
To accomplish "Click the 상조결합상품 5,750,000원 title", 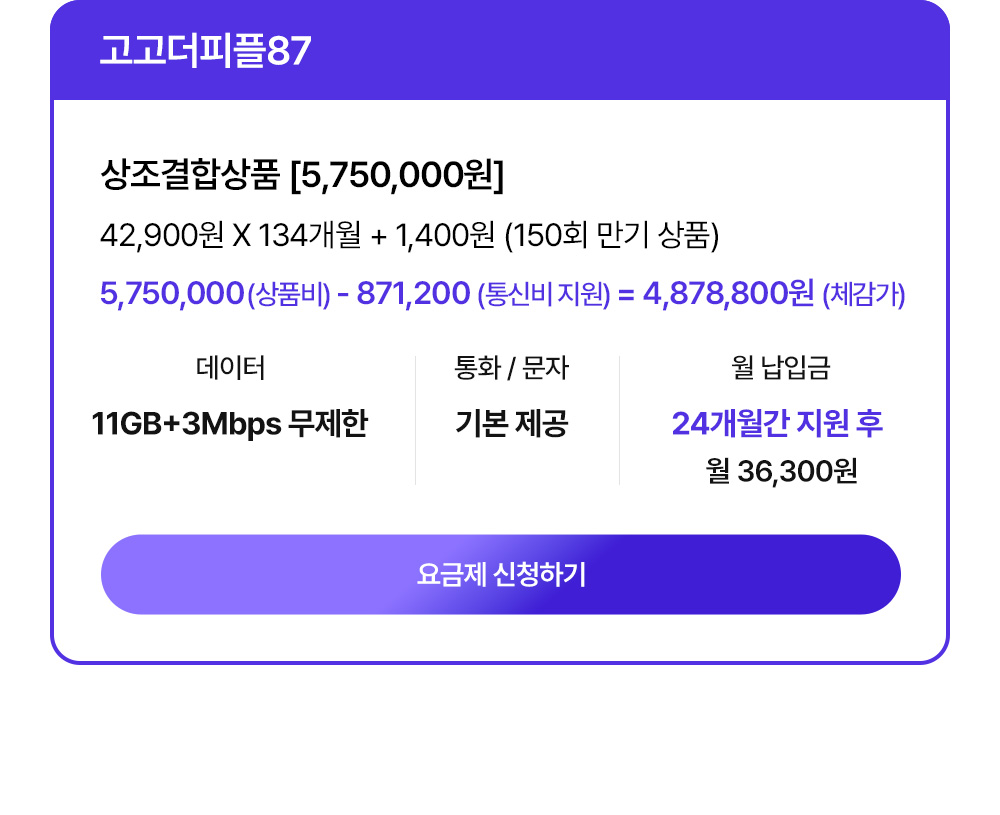I will [x=302, y=175].
